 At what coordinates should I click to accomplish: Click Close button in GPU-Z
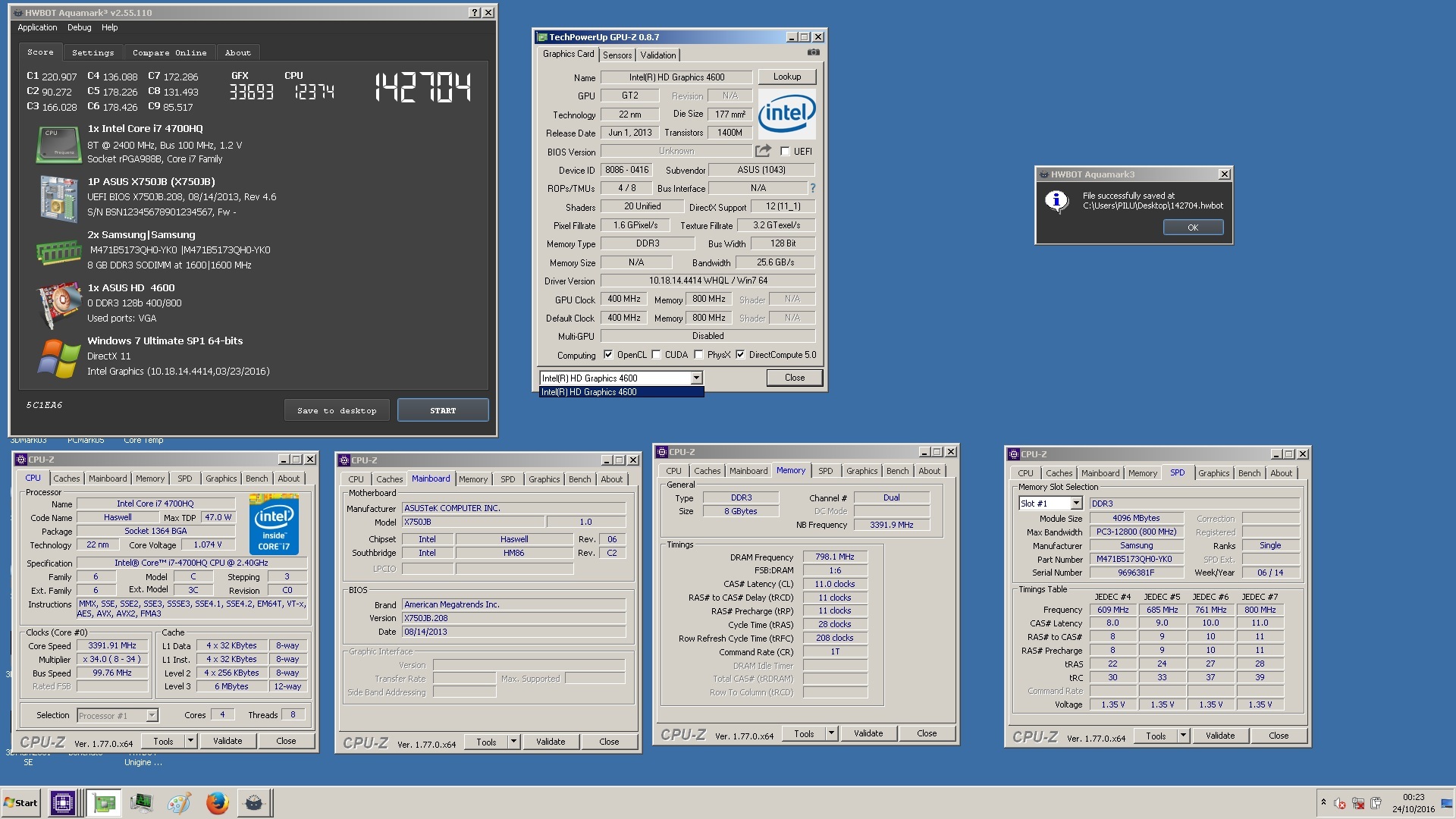(794, 378)
